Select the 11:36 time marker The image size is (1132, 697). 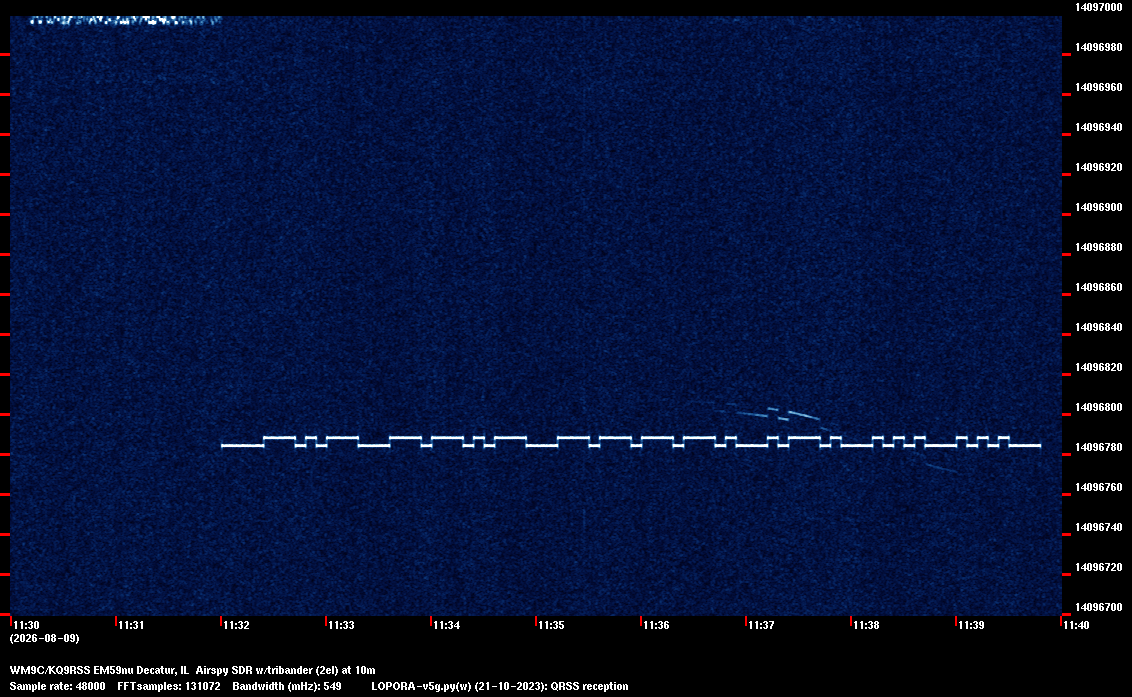[656, 625]
